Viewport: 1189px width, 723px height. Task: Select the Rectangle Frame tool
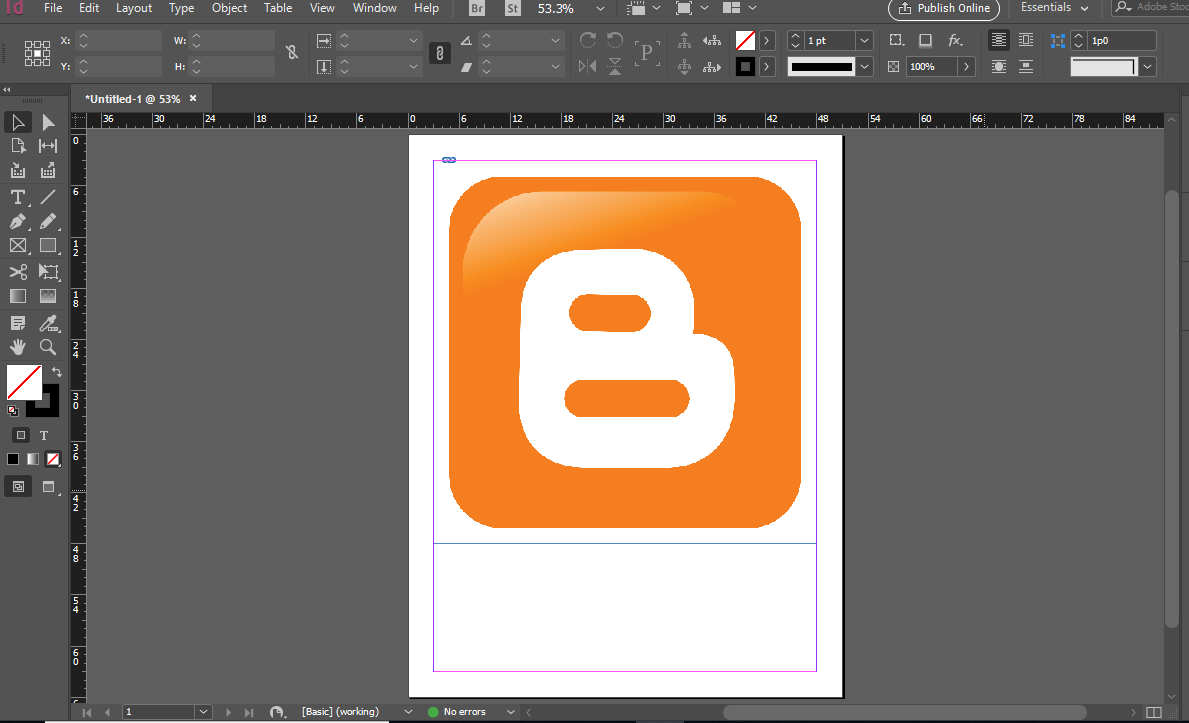coord(18,246)
